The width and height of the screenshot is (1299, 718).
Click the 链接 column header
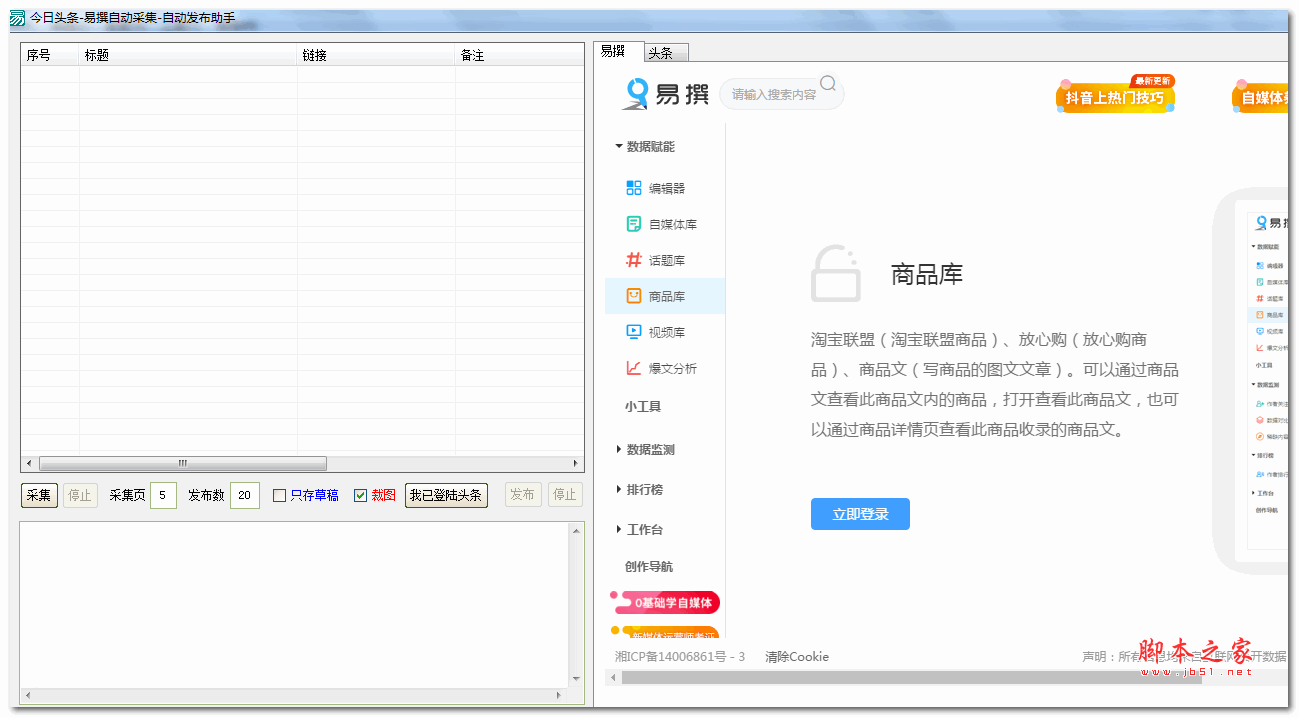point(376,55)
